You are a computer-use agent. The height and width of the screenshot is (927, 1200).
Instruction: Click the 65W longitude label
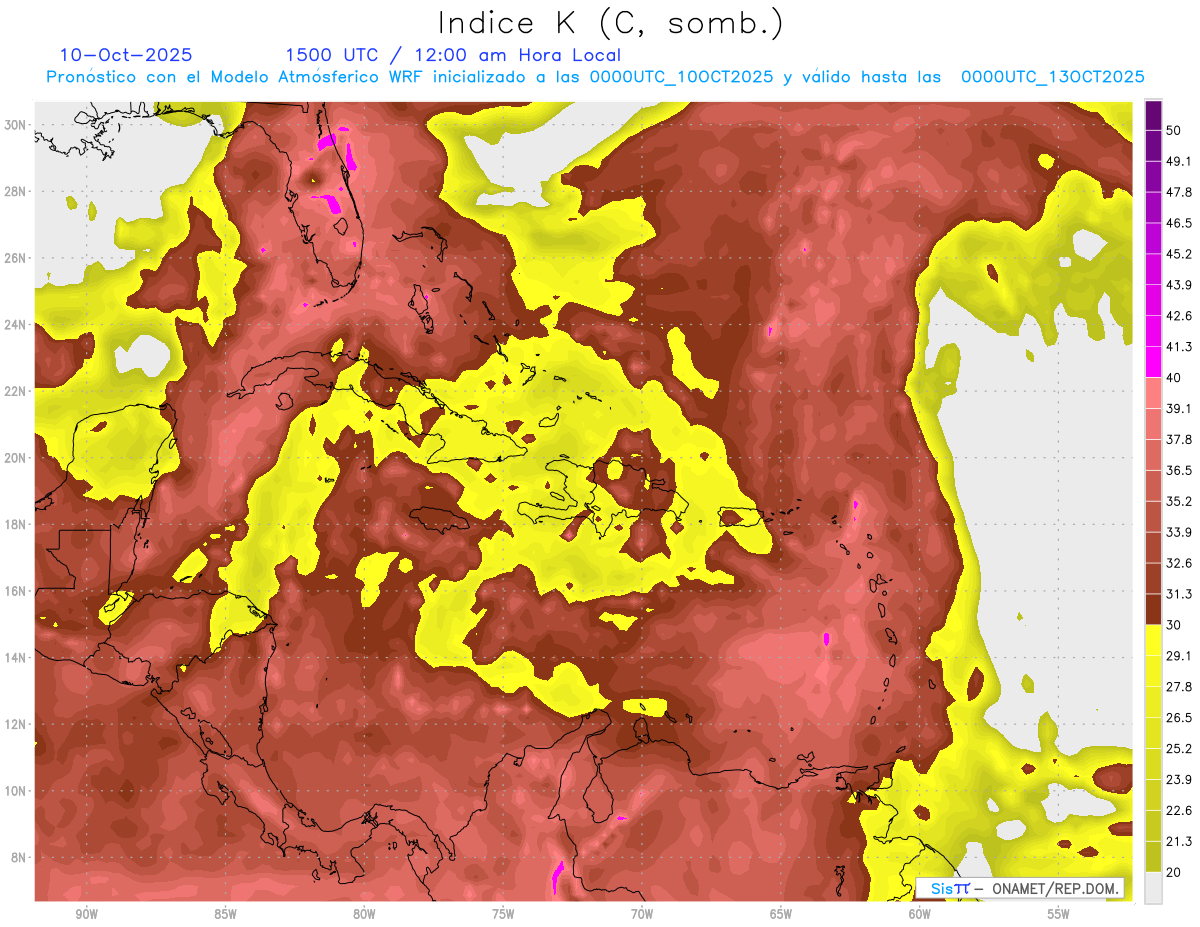point(781,914)
